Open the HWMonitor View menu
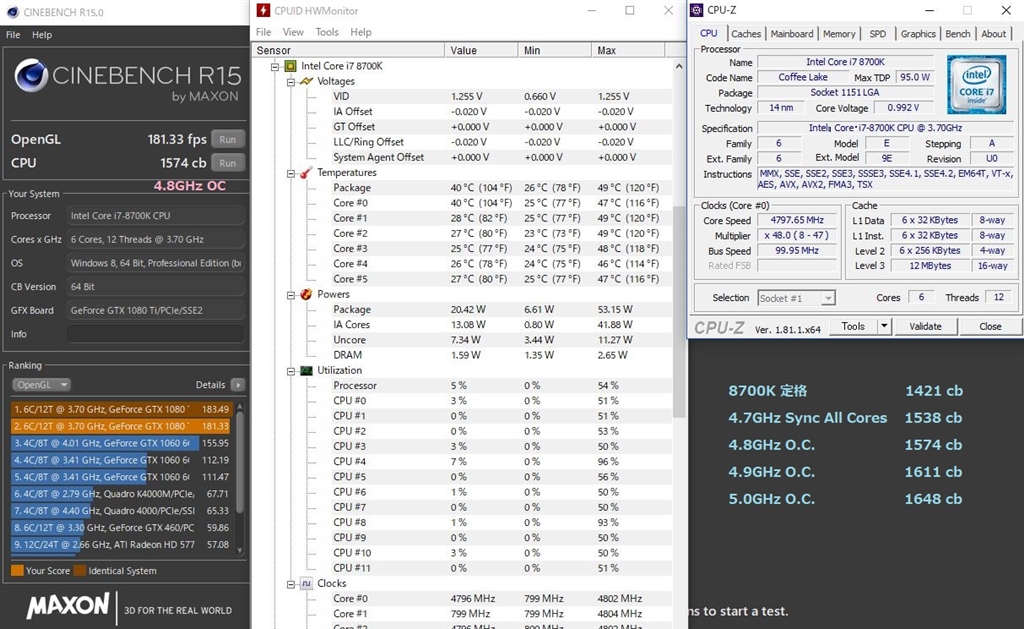This screenshot has height=629, width=1024. click(293, 32)
